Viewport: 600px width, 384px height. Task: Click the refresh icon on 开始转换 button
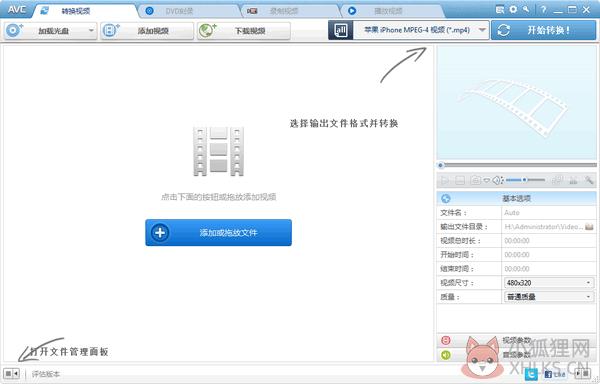(x=503, y=30)
